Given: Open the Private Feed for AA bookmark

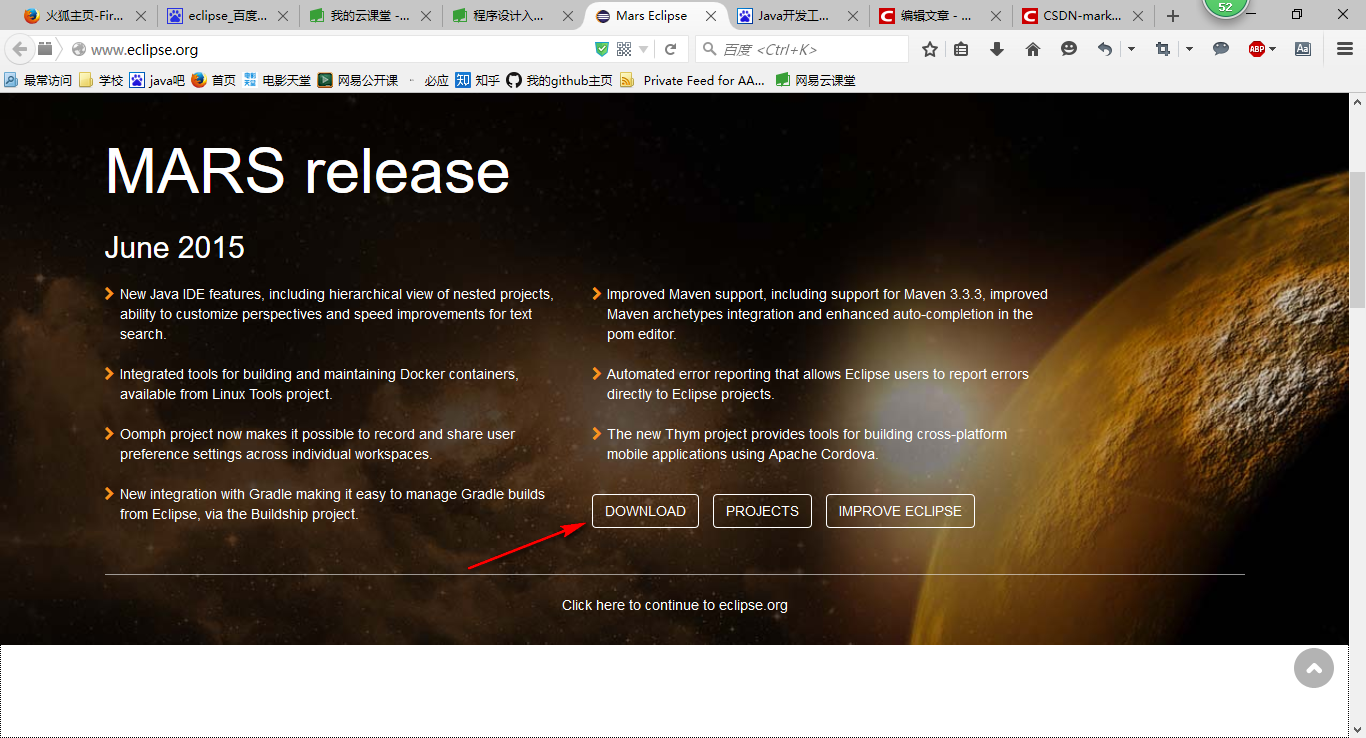Looking at the screenshot, I should coord(693,80).
